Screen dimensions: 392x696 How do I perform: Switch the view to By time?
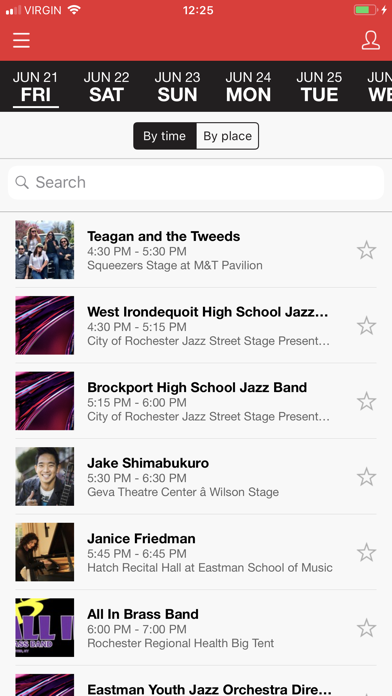point(165,136)
